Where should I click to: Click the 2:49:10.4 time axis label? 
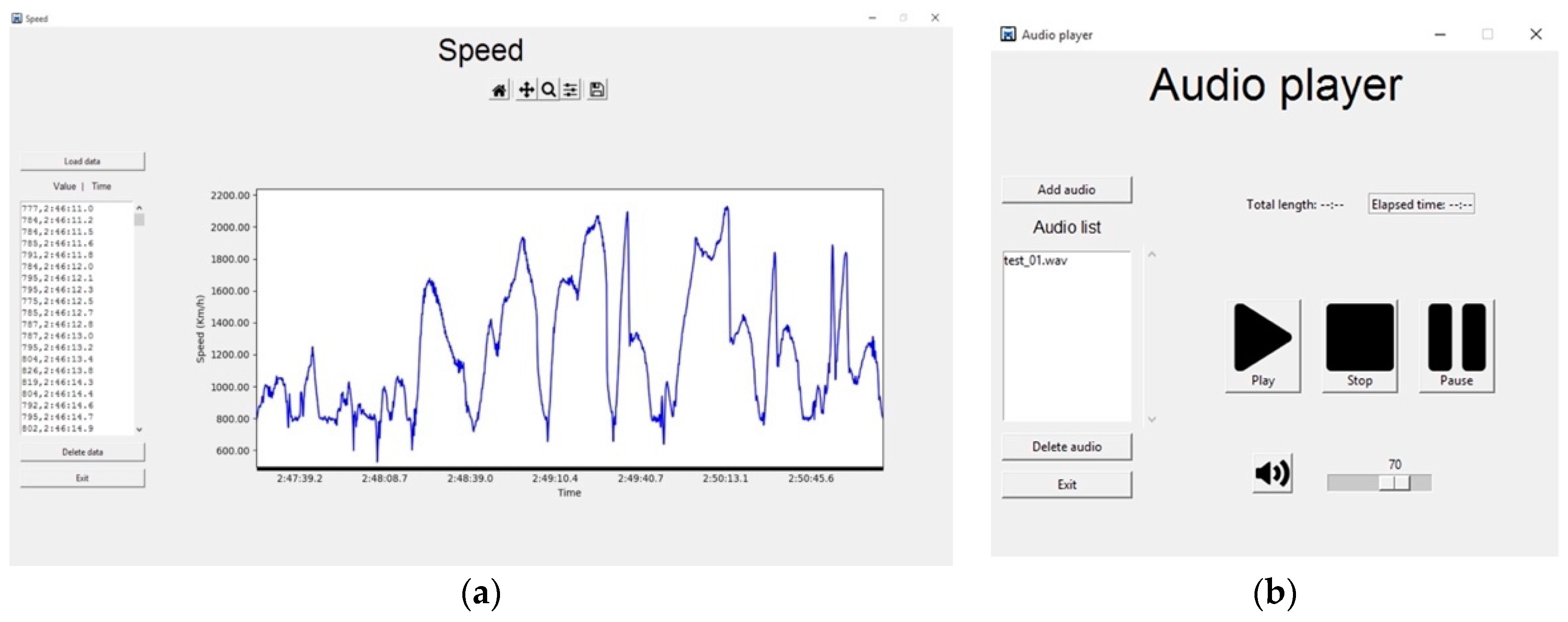[x=555, y=478]
